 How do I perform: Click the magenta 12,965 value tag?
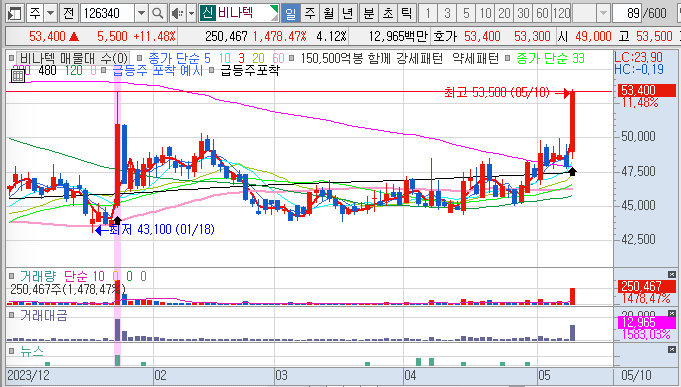[x=647, y=322]
